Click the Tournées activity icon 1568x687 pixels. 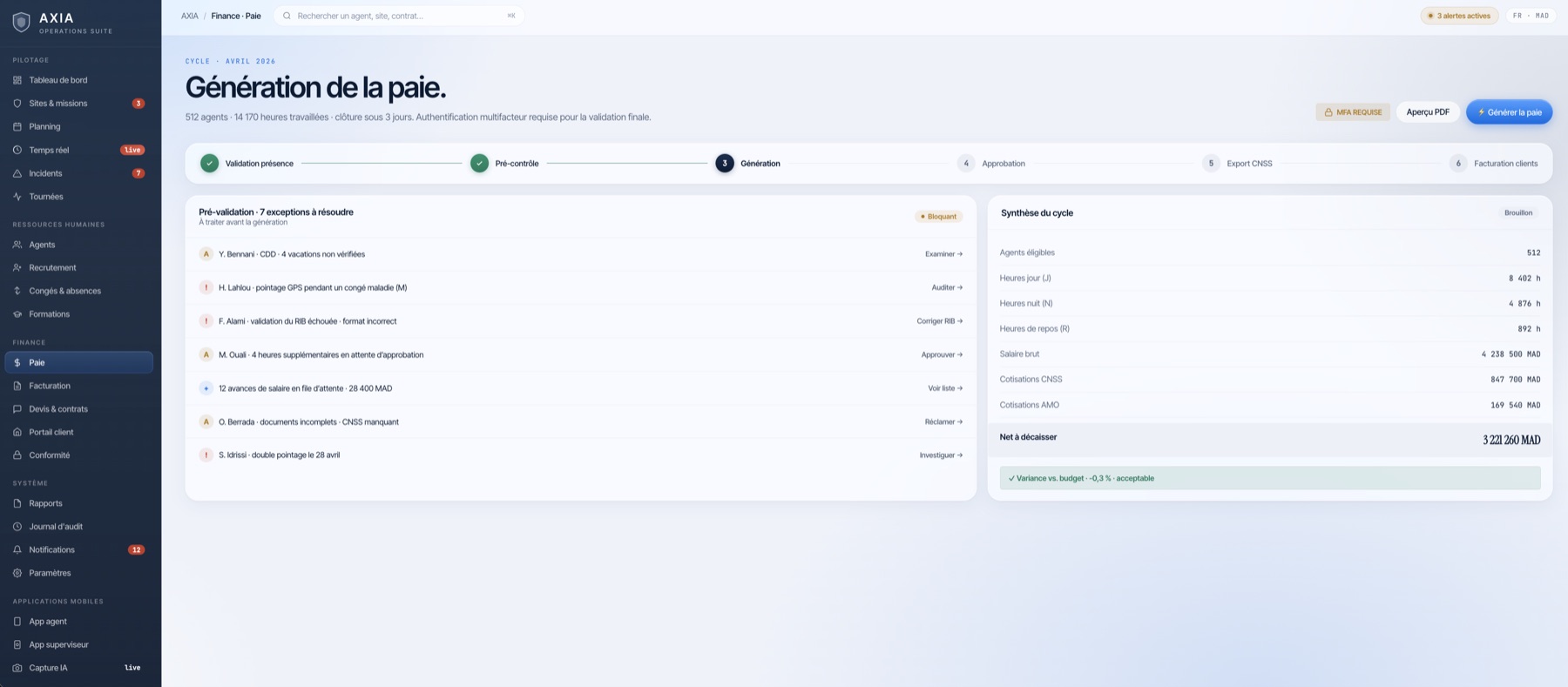tap(17, 197)
